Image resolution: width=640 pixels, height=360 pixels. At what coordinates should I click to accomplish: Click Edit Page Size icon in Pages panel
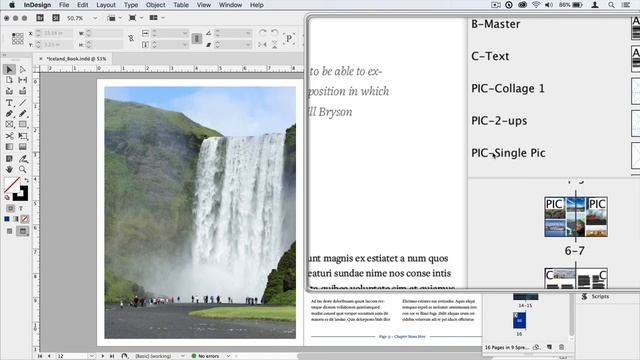(x=537, y=347)
